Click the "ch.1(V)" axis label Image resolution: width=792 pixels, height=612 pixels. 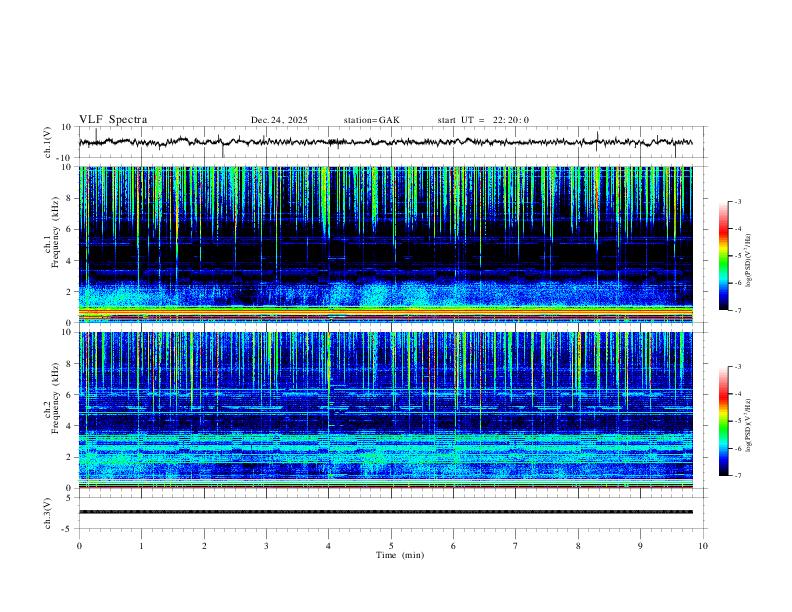[47, 142]
